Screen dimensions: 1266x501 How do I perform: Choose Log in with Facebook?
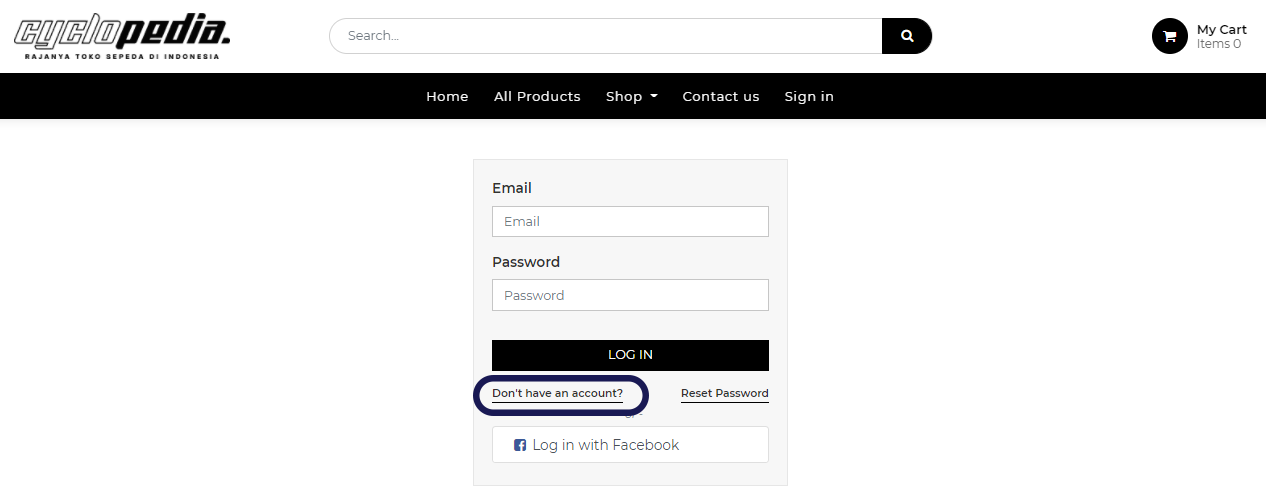(x=630, y=445)
